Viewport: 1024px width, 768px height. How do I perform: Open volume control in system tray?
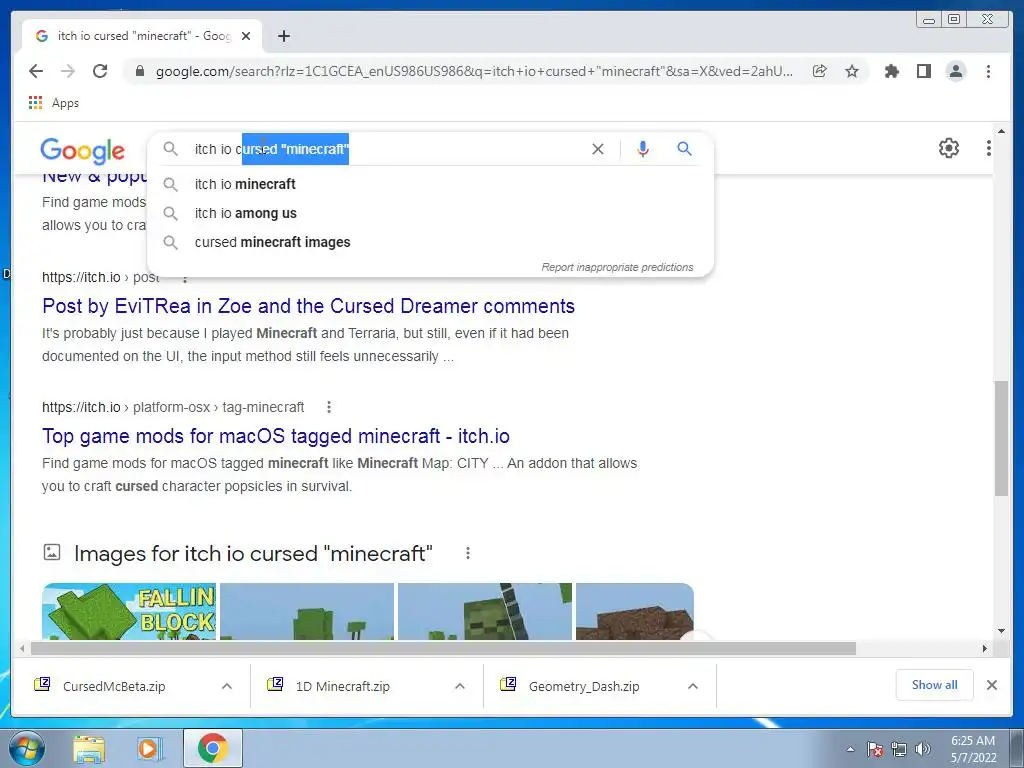pos(923,749)
